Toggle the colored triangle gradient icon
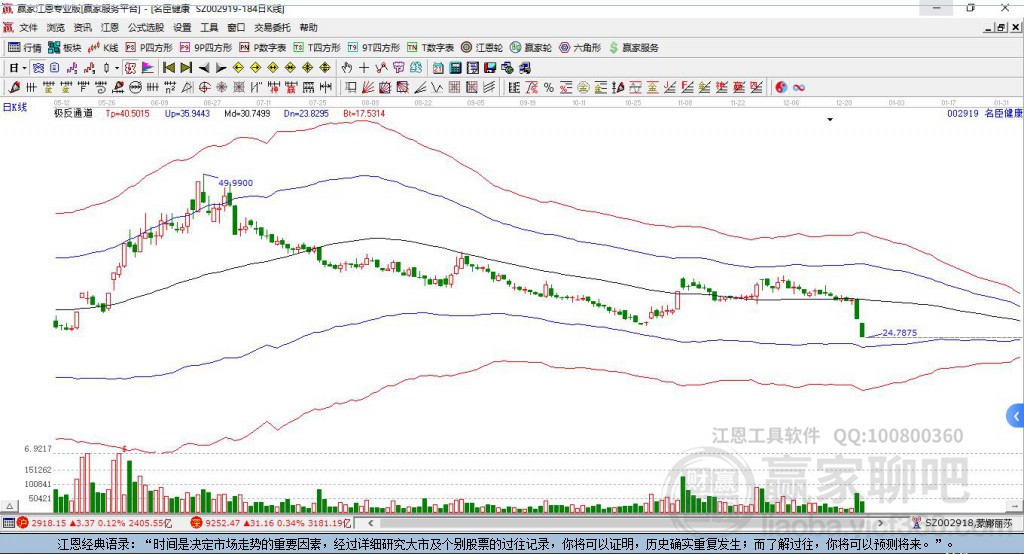Image resolution: width=1024 pixels, height=554 pixels. (148, 68)
